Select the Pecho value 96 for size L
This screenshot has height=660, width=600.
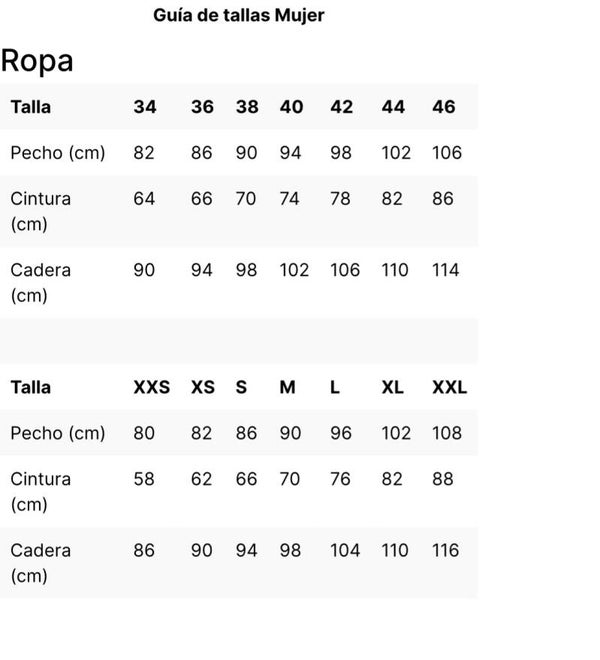click(x=341, y=433)
